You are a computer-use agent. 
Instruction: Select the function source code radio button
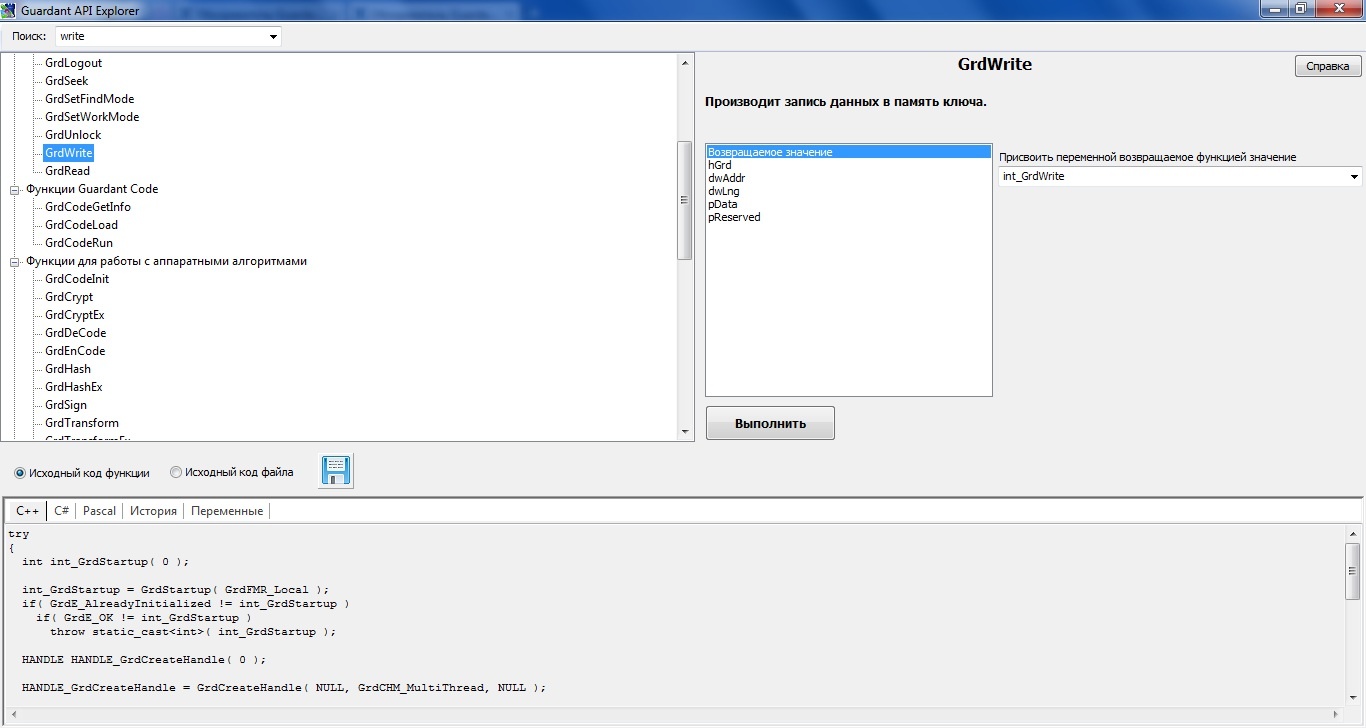(20, 473)
